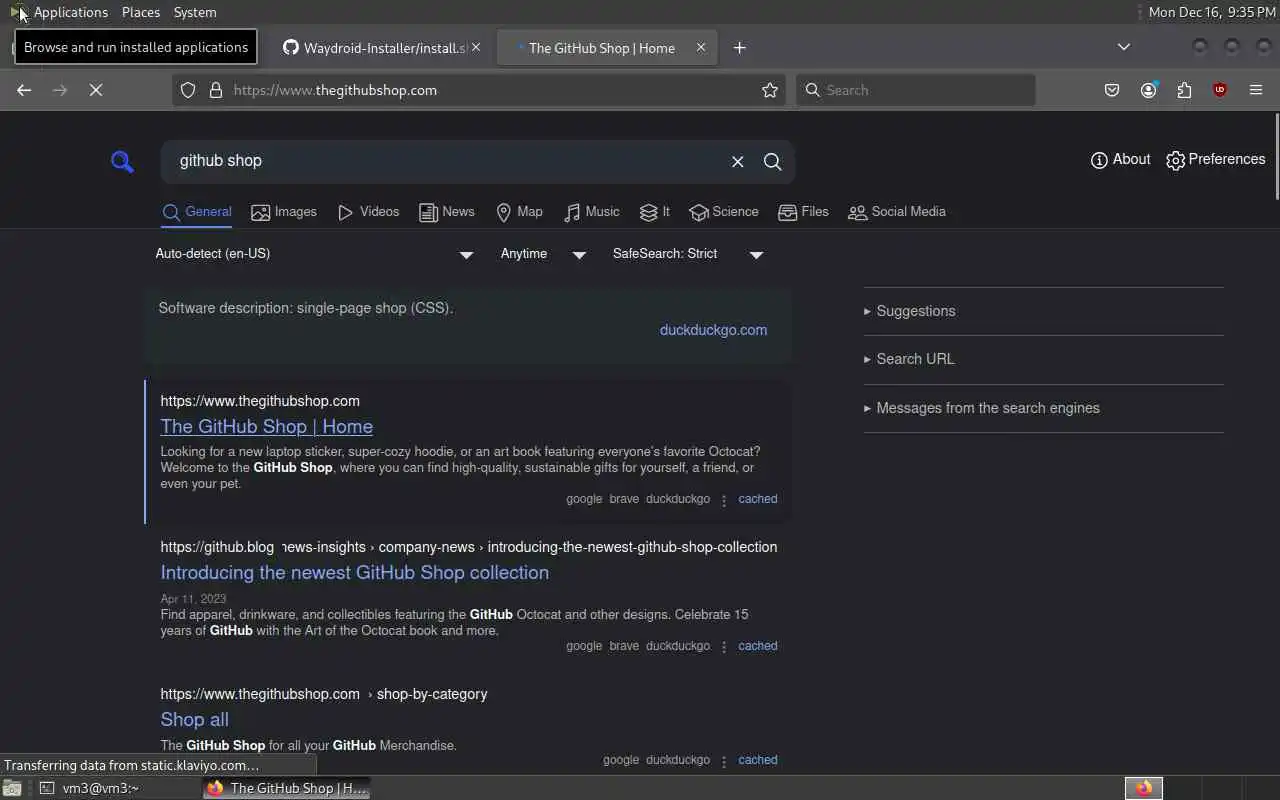The width and height of the screenshot is (1280, 800).
Task: Open cached version of 'Shop all' result
Action: click(x=757, y=760)
